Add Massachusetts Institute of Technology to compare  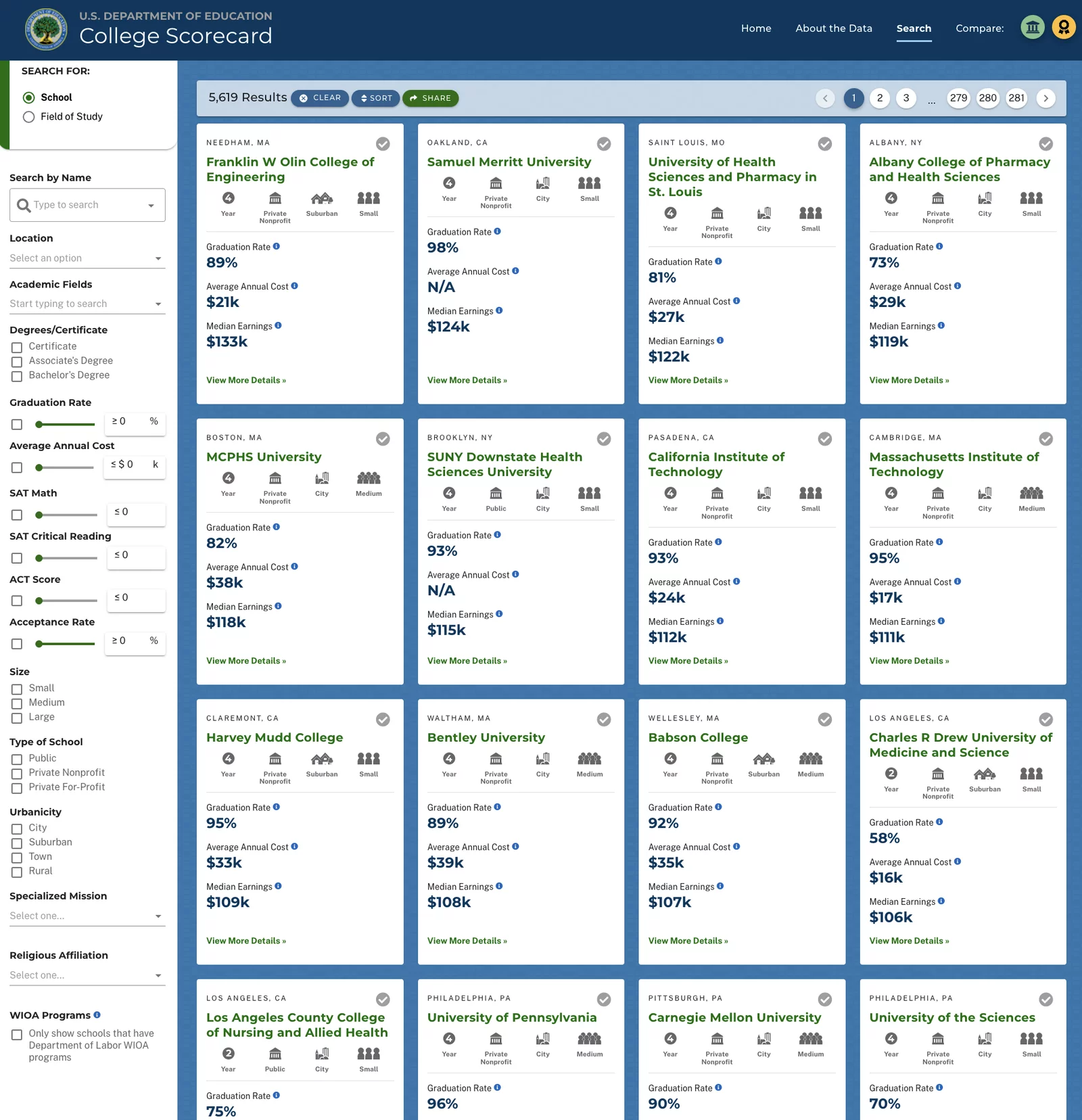(x=1045, y=439)
